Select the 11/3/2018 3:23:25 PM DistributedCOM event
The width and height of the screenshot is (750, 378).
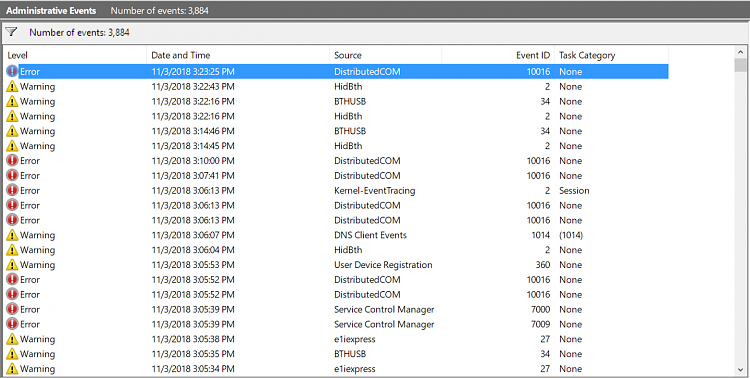pyautogui.click(x=336, y=71)
